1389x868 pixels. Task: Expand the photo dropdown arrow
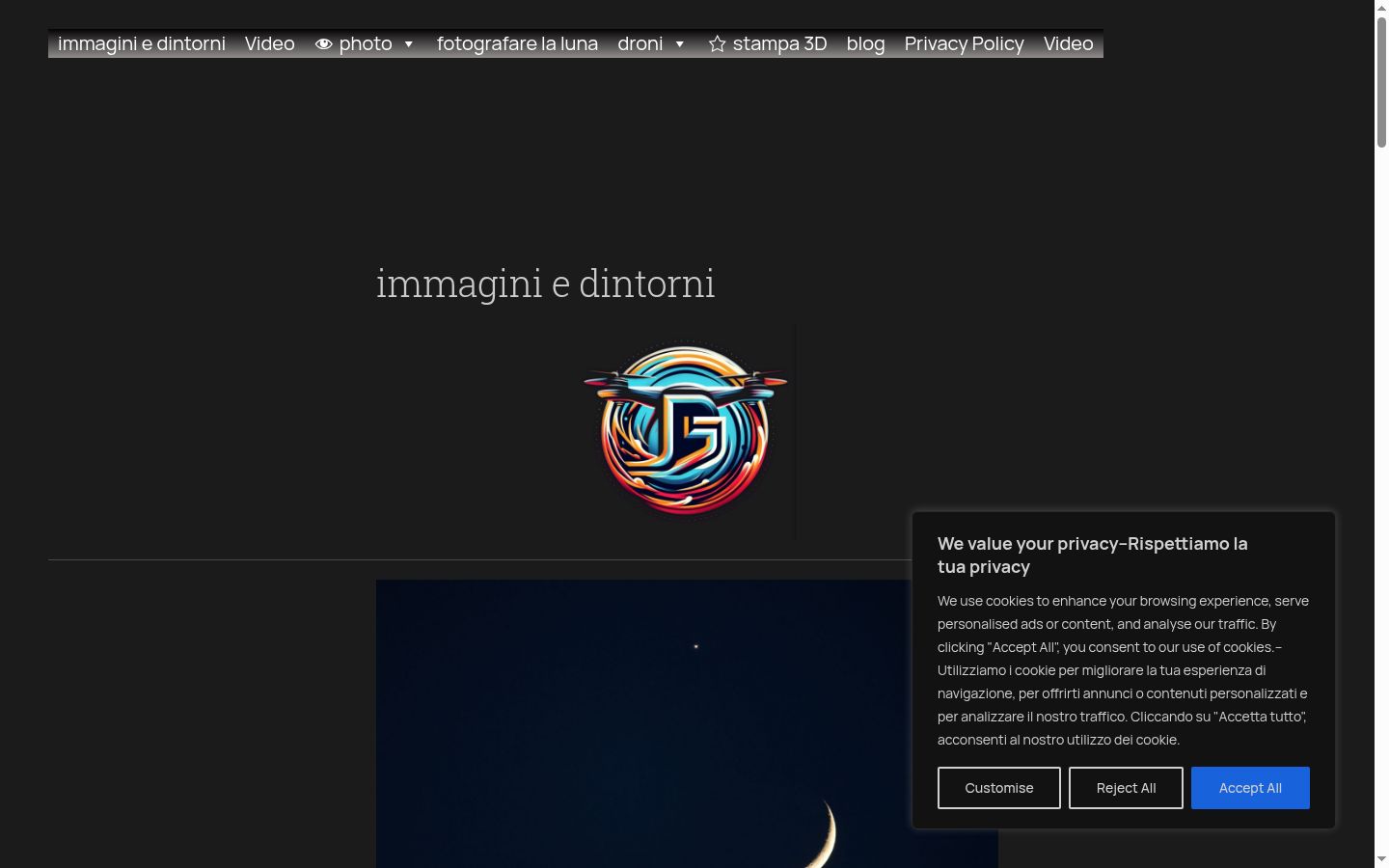408,44
